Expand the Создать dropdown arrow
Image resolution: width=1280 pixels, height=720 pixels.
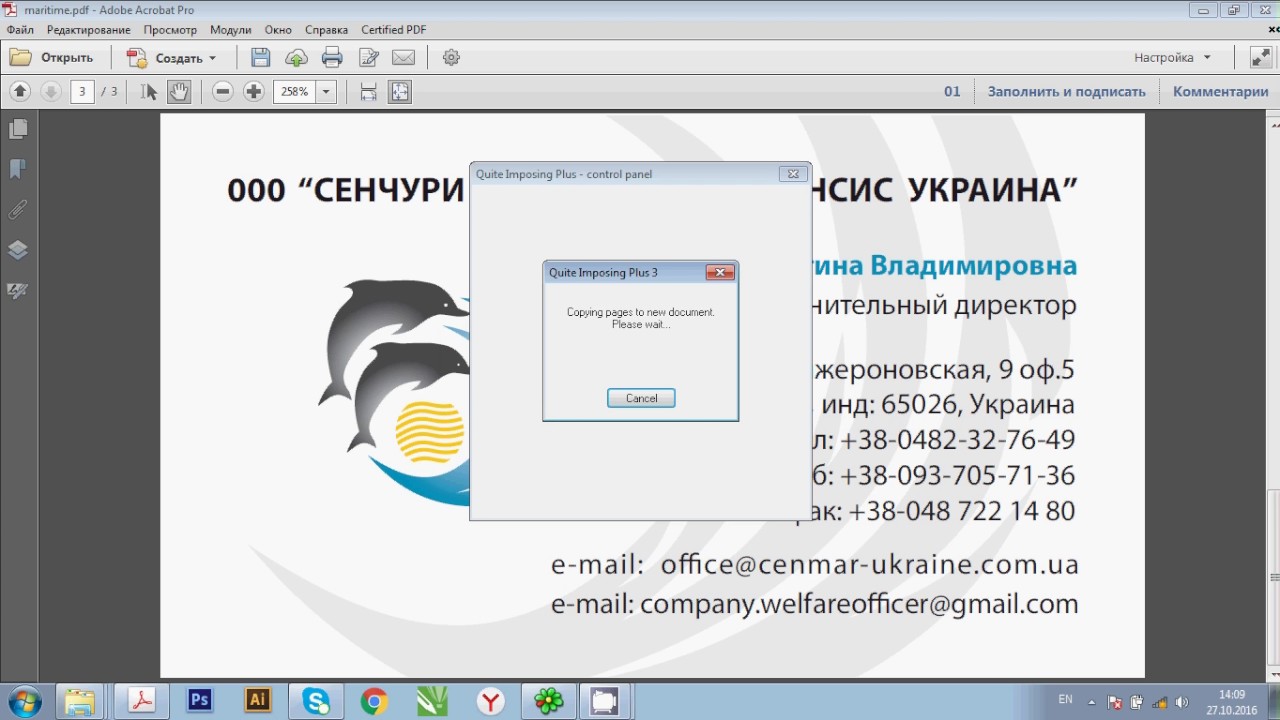coord(212,58)
